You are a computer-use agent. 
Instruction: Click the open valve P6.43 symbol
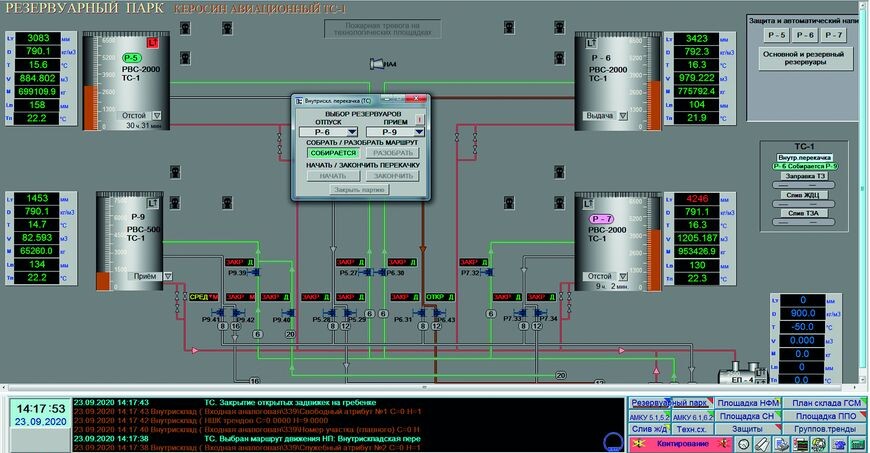(x=438, y=313)
